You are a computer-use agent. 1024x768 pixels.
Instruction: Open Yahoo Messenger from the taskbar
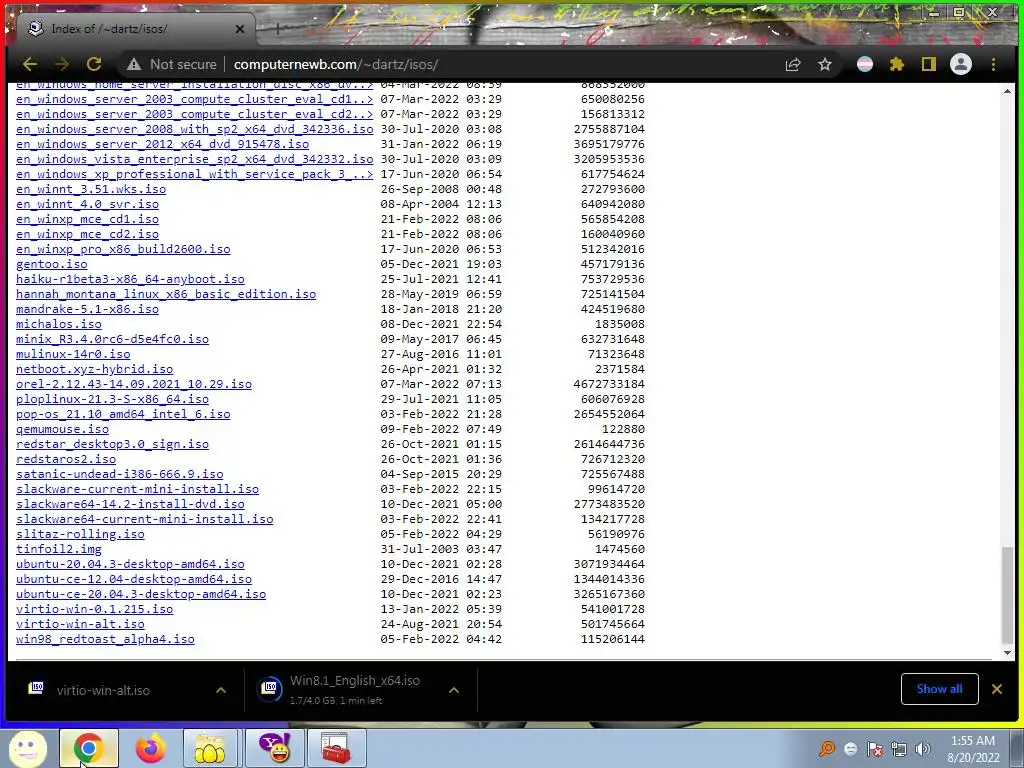pyautogui.click(x=274, y=748)
